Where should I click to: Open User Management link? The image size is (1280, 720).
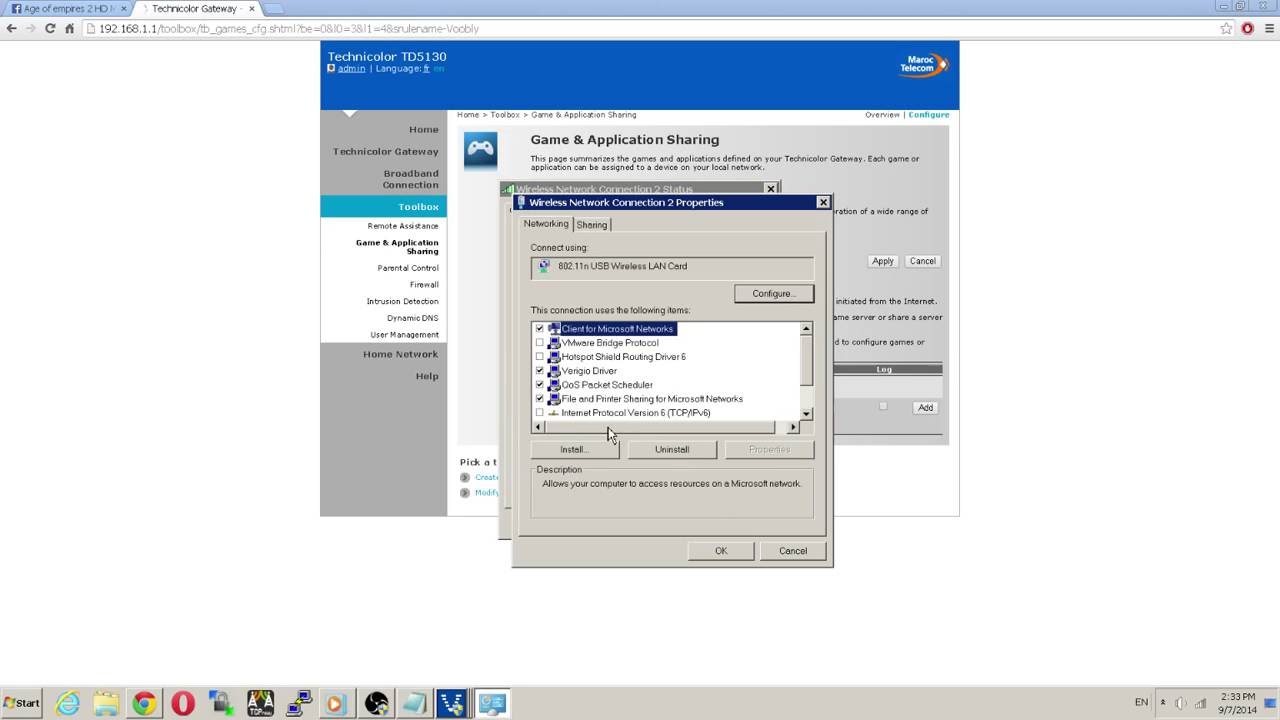[x=405, y=335]
